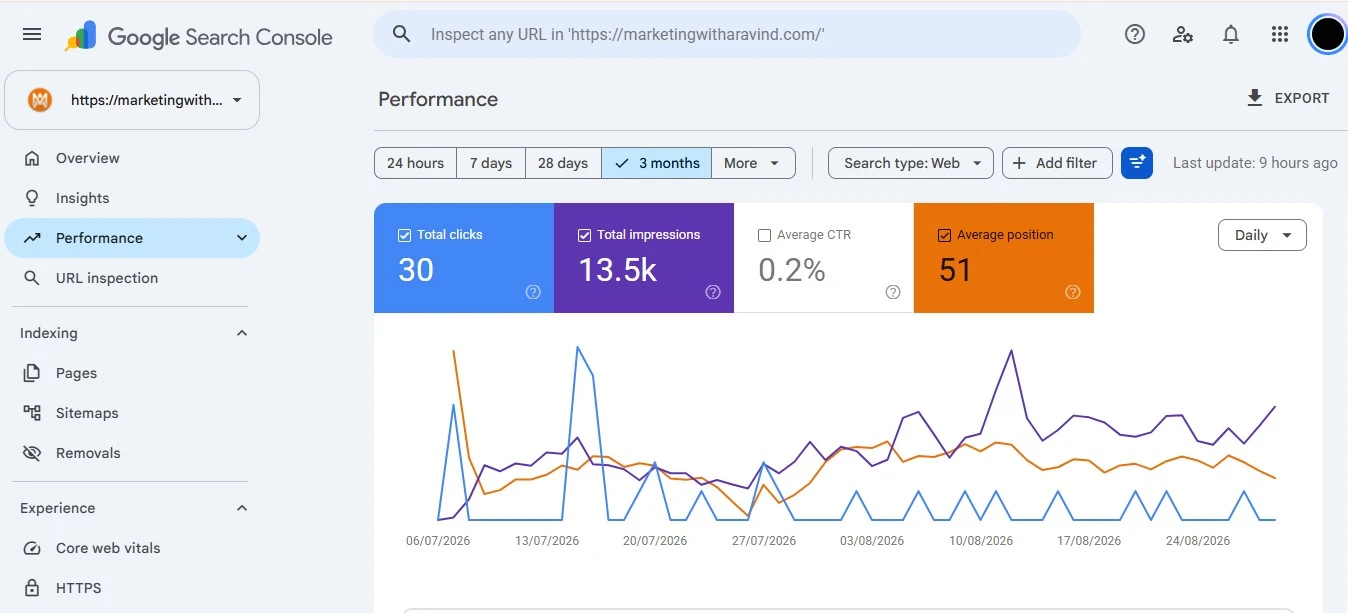
Task: Click Total clicks help icon
Action: pos(533,292)
